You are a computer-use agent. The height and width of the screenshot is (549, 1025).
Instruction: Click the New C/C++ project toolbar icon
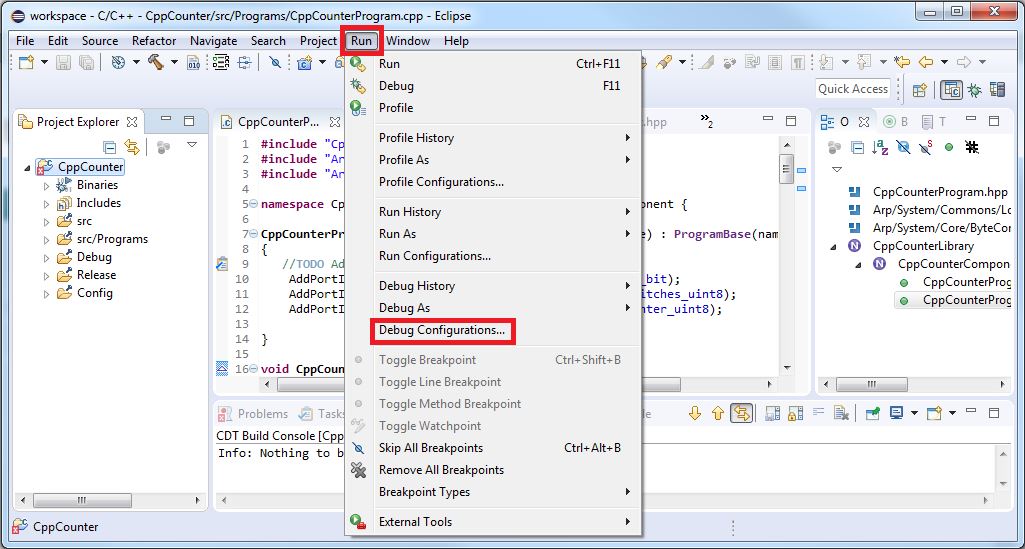click(305, 62)
